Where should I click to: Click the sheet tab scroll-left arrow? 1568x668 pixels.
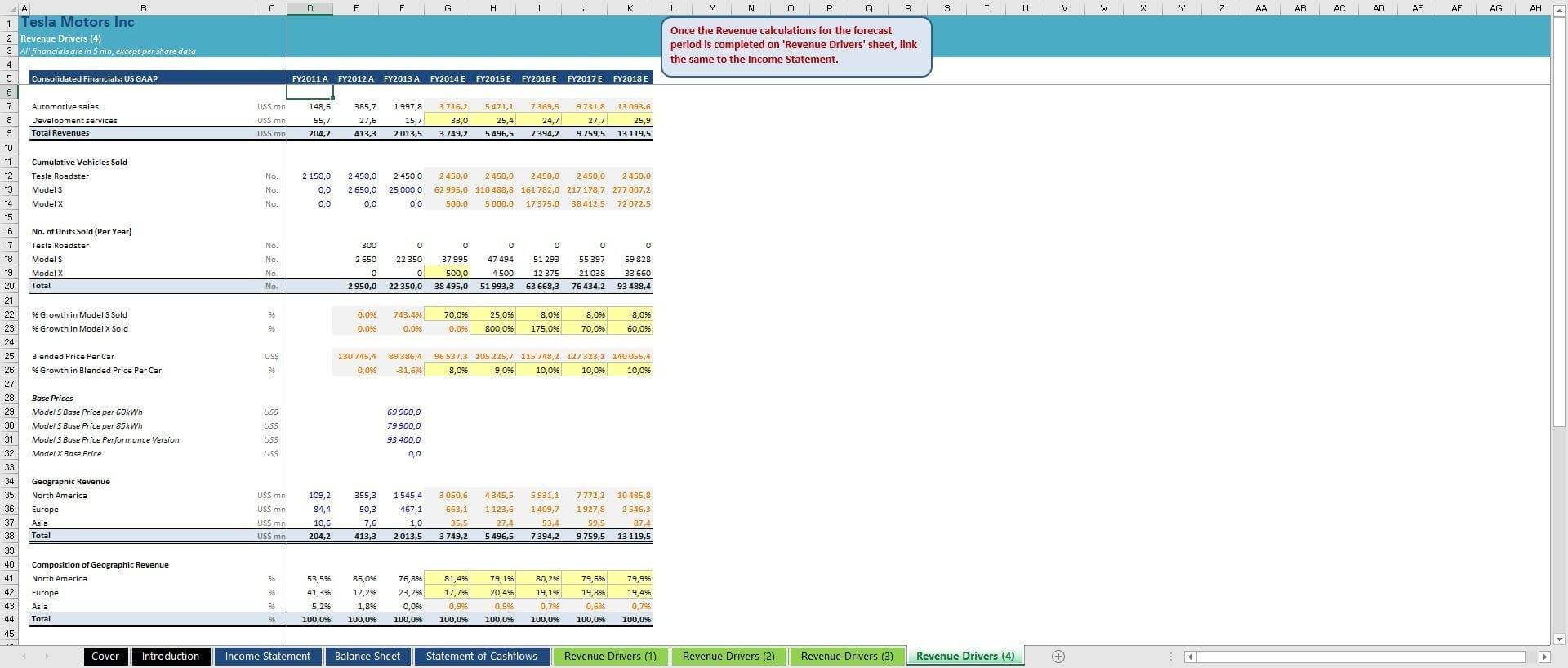pos(24,657)
